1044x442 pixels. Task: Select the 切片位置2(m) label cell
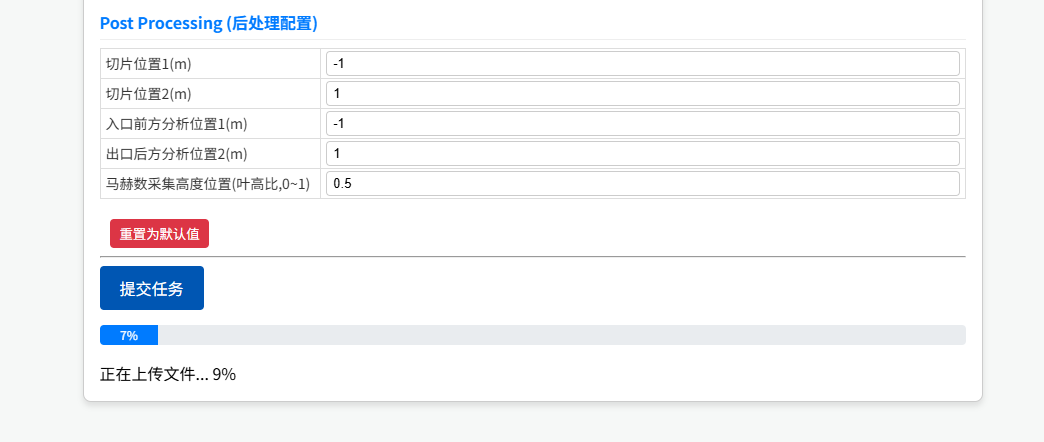click(149, 94)
